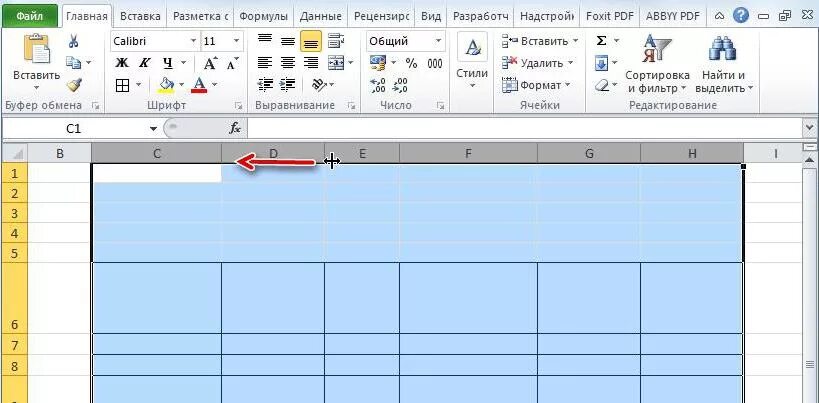Open Шрифт group dialog launcher
Screen dimensions: 819x403
point(239,106)
